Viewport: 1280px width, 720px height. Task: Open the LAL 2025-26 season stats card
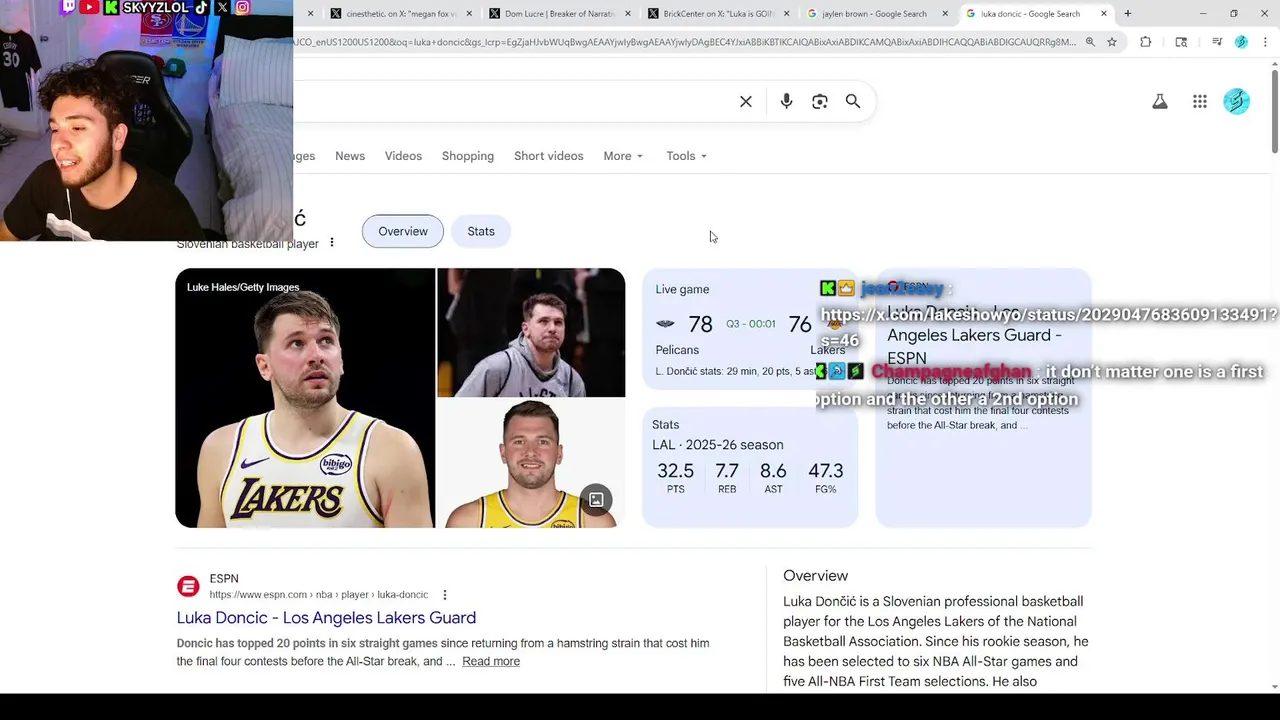(750, 466)
